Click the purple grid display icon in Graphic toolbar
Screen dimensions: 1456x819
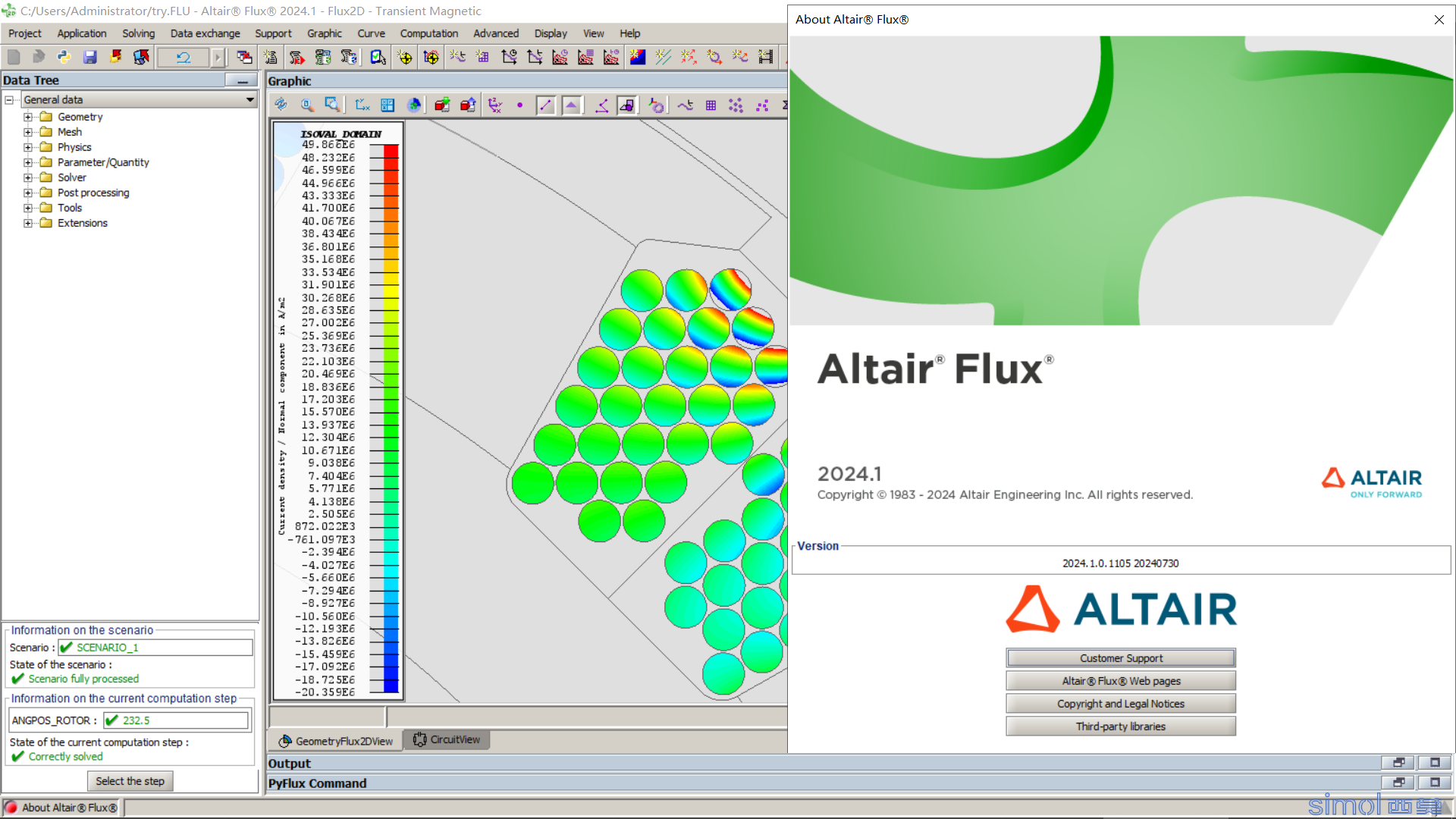click(711, 105)
